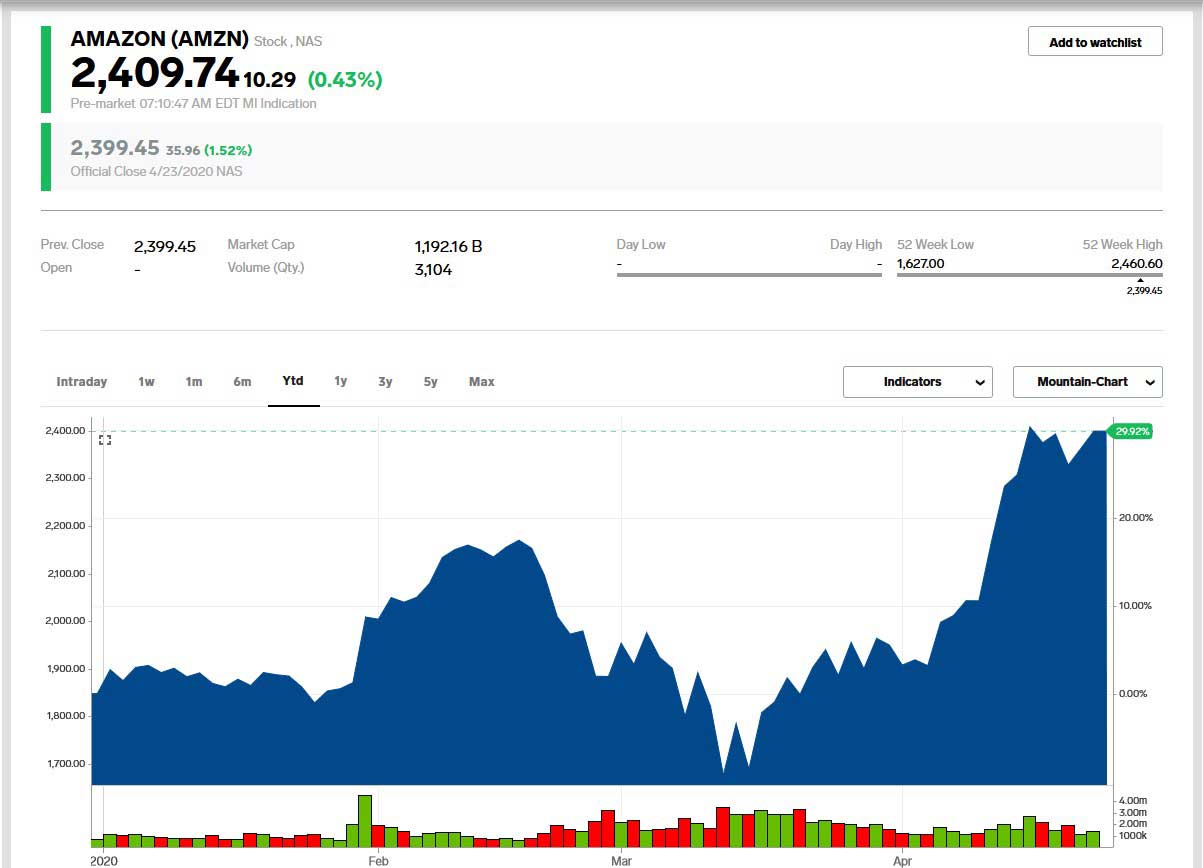Click the 2020 label on the time axis
Image resolution: width=1203 pixels, height=868 pixels.
pos(104,860)
